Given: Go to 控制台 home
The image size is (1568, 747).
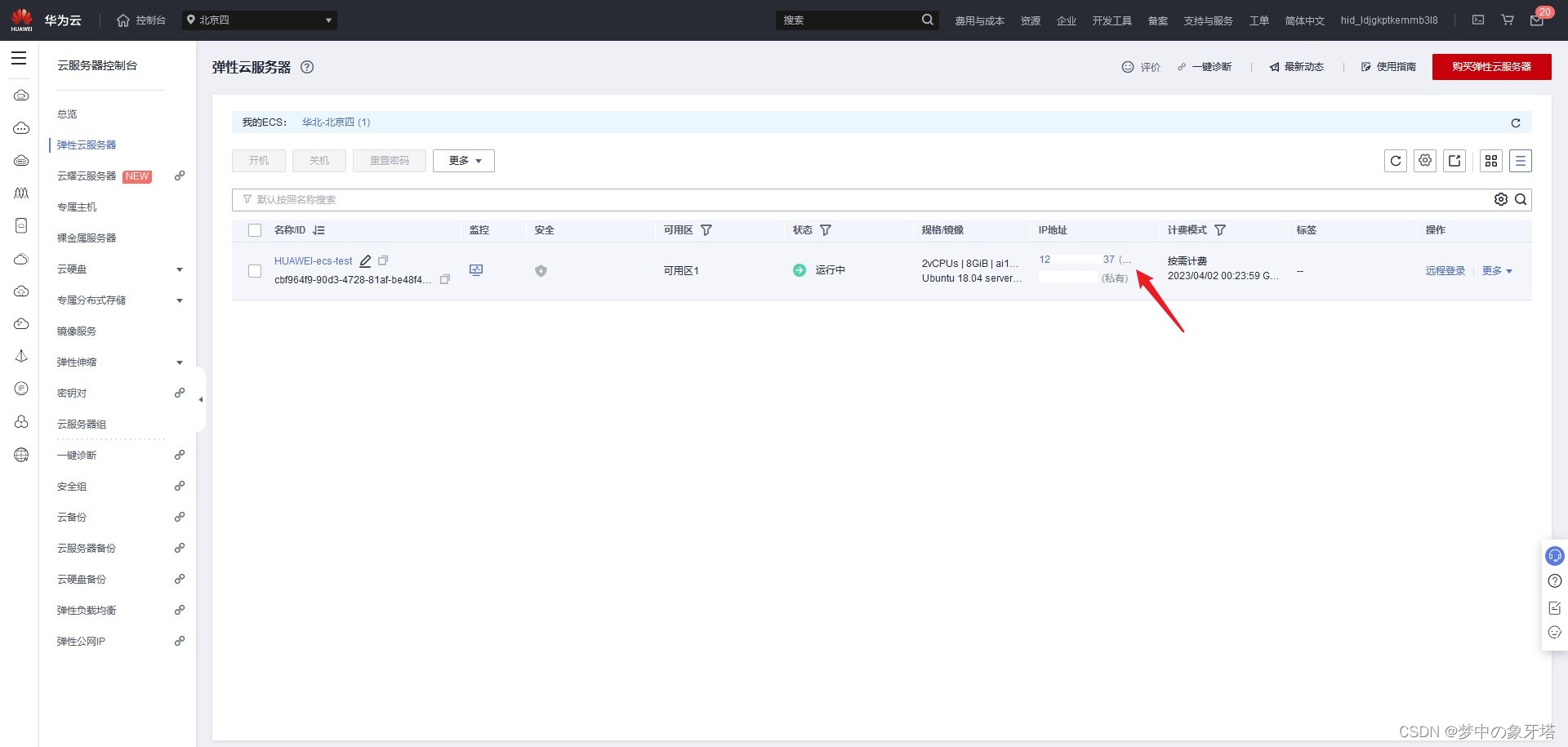Looking at the screenshot, I should coord(141,20).
